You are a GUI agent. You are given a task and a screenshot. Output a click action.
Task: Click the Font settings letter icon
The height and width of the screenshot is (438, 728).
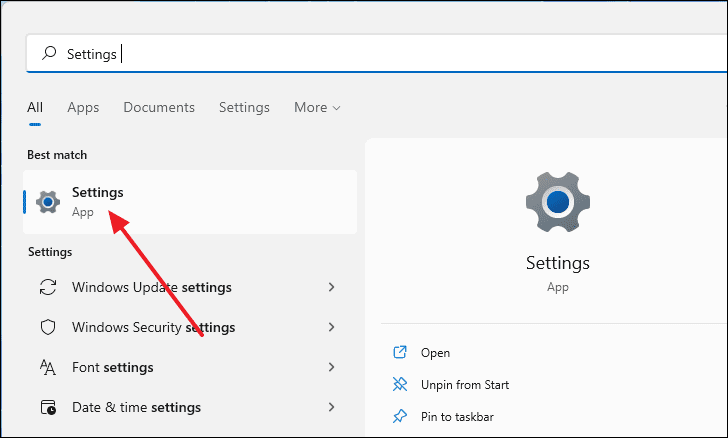pyautogui.click(x=48, y=367)
